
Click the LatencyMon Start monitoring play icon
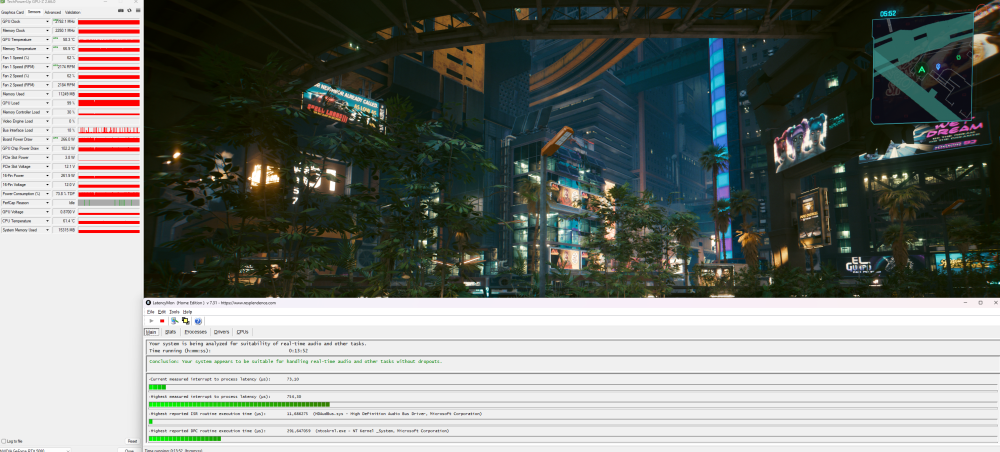(150, 321)
